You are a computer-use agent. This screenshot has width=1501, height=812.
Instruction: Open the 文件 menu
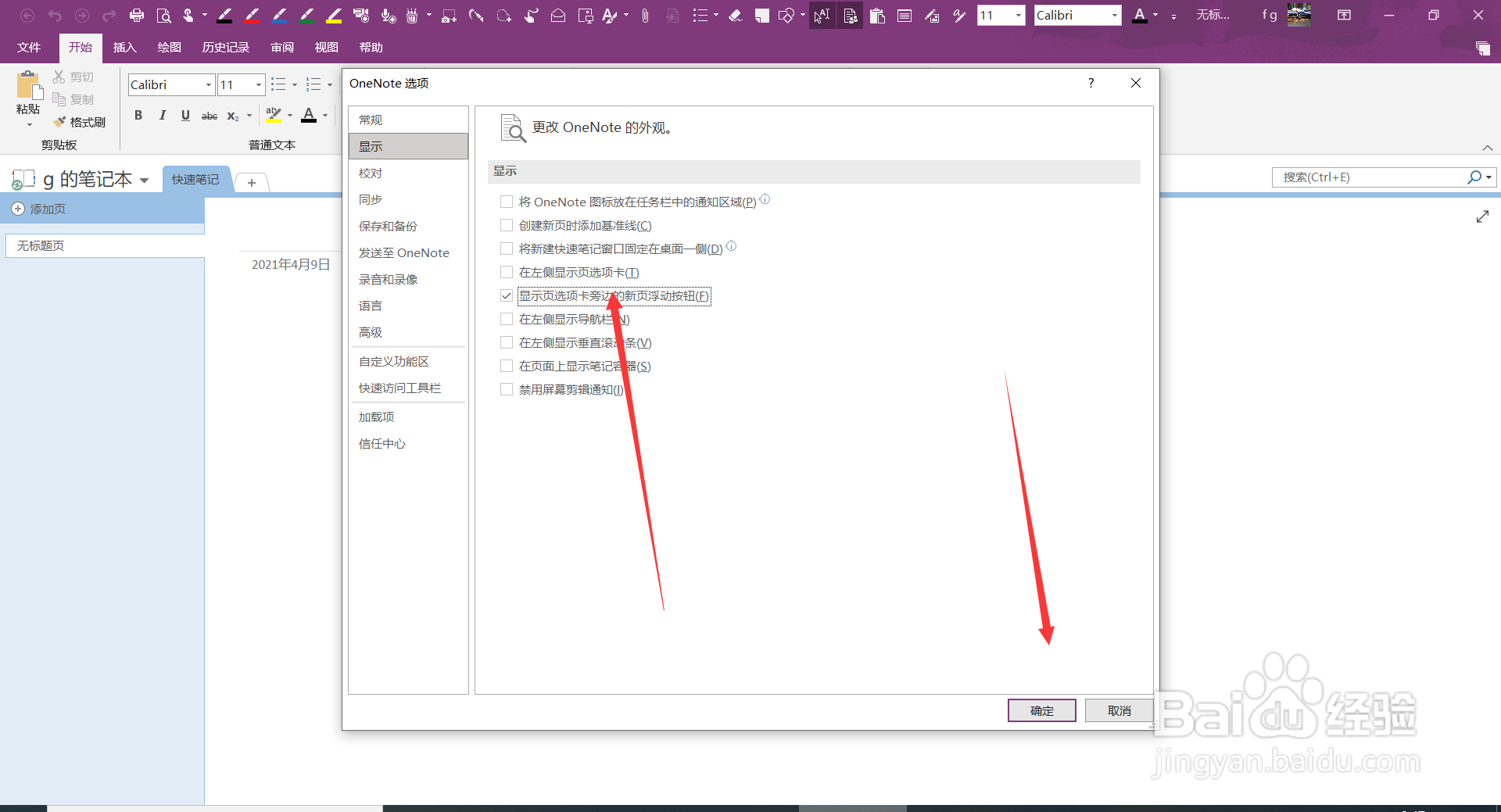pos(29,48)
